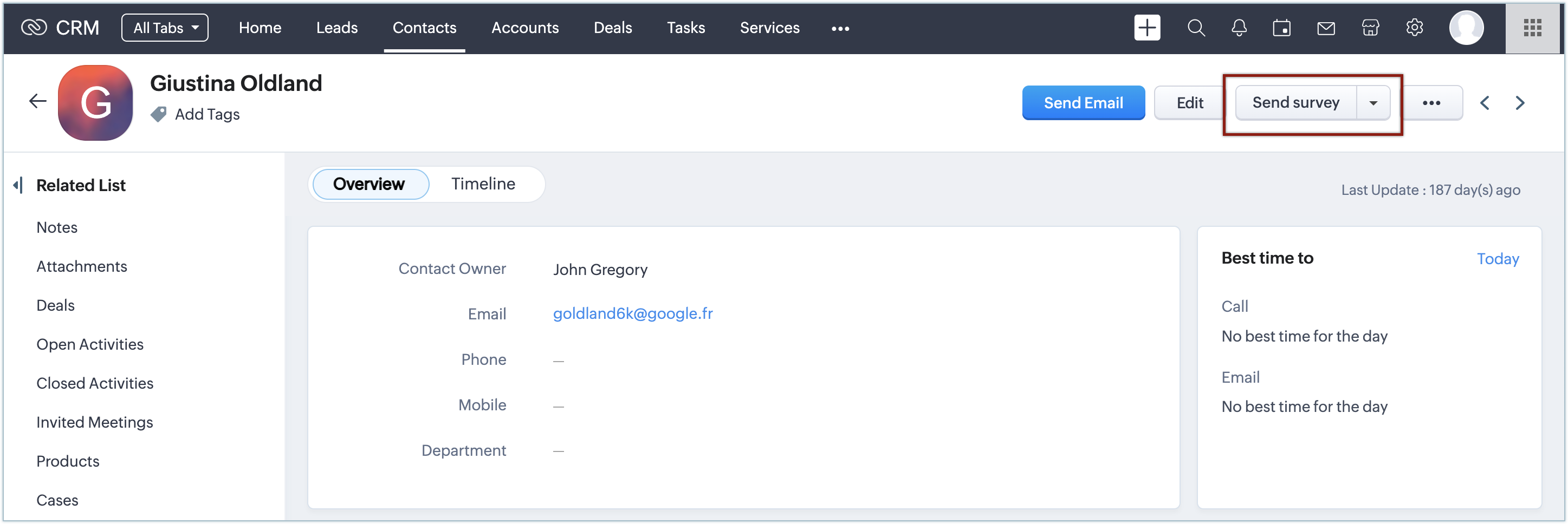Open the Deals tab in navigation bar
1568x524 pixels.
612,28
